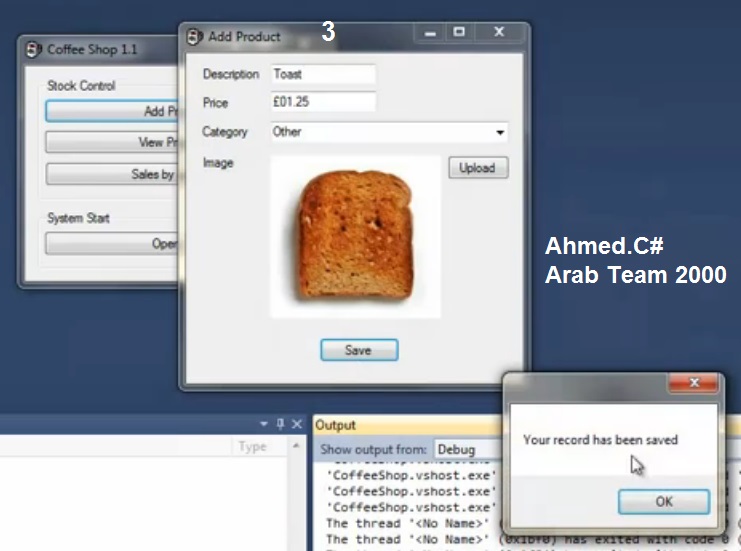Viewport: 741px width, 551px height.
Task: Click the View Products button in Coffee Shop window
Action: (112, 142)
